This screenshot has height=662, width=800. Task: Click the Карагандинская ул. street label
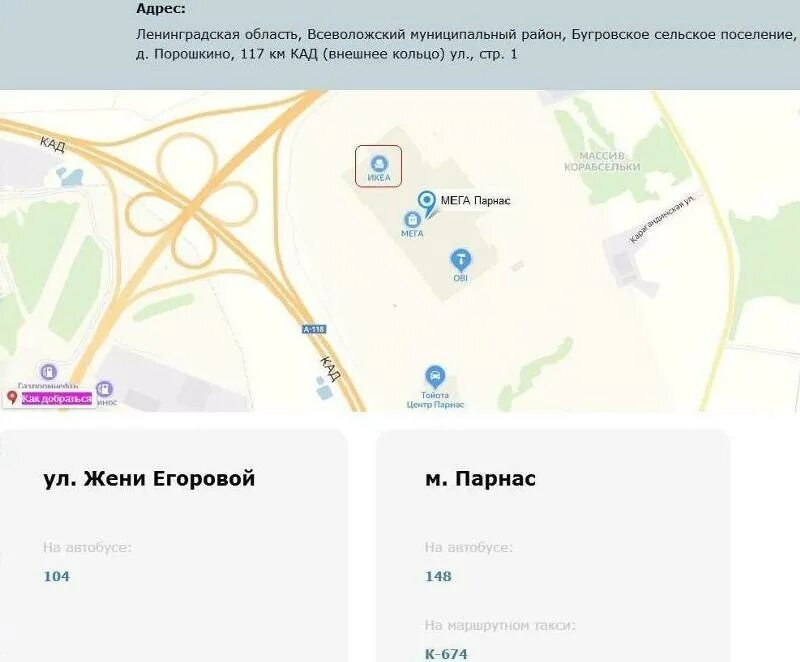[662, 218]
